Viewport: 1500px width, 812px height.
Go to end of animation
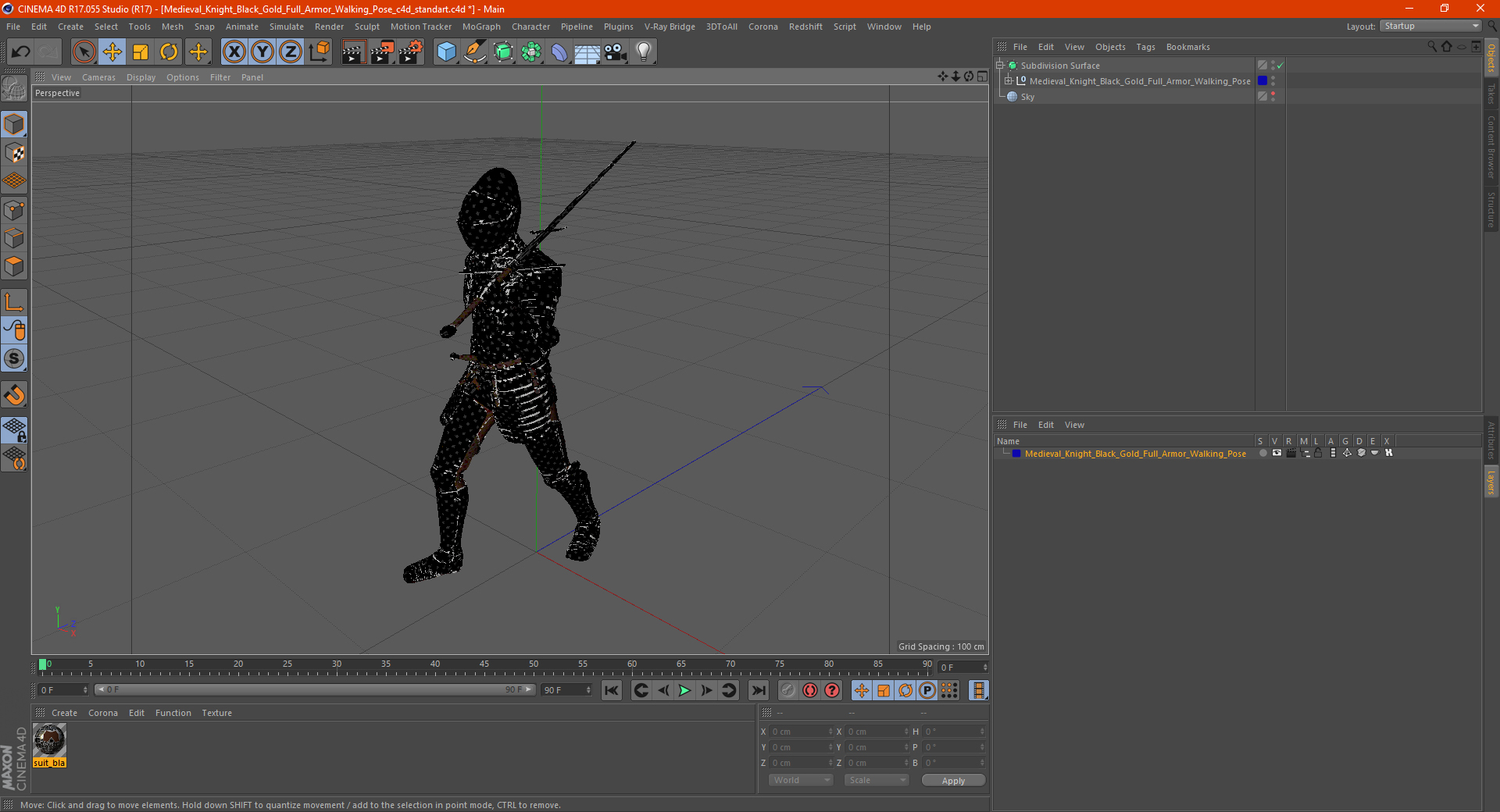pyautogui.click(x=759, y=690)
